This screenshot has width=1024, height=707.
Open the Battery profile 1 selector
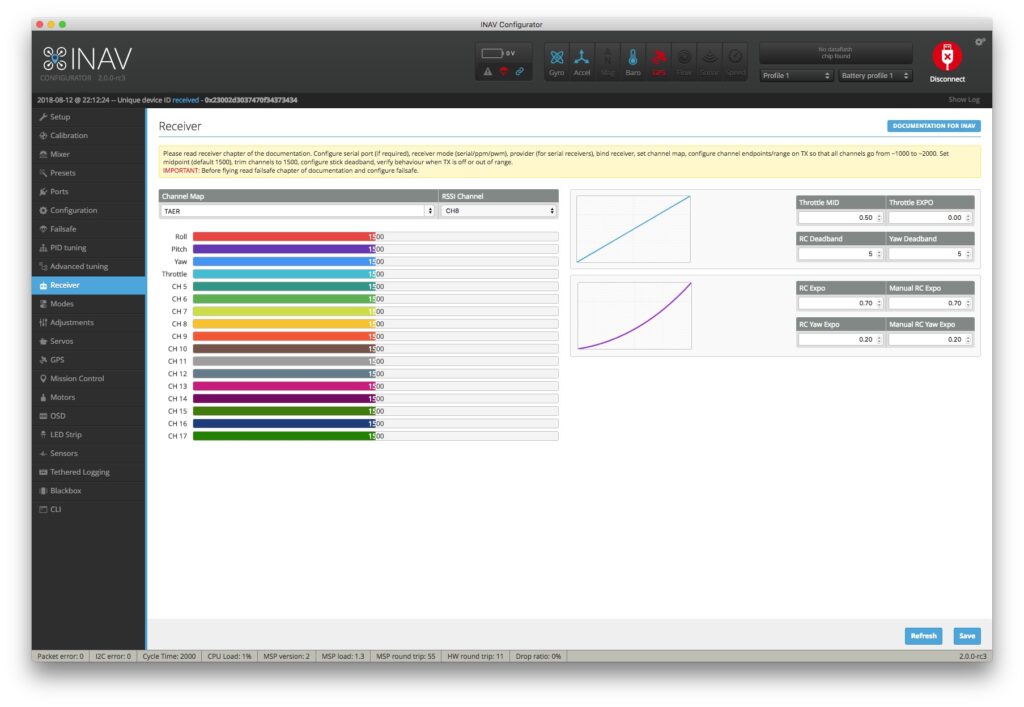click(x=875, y=75)
